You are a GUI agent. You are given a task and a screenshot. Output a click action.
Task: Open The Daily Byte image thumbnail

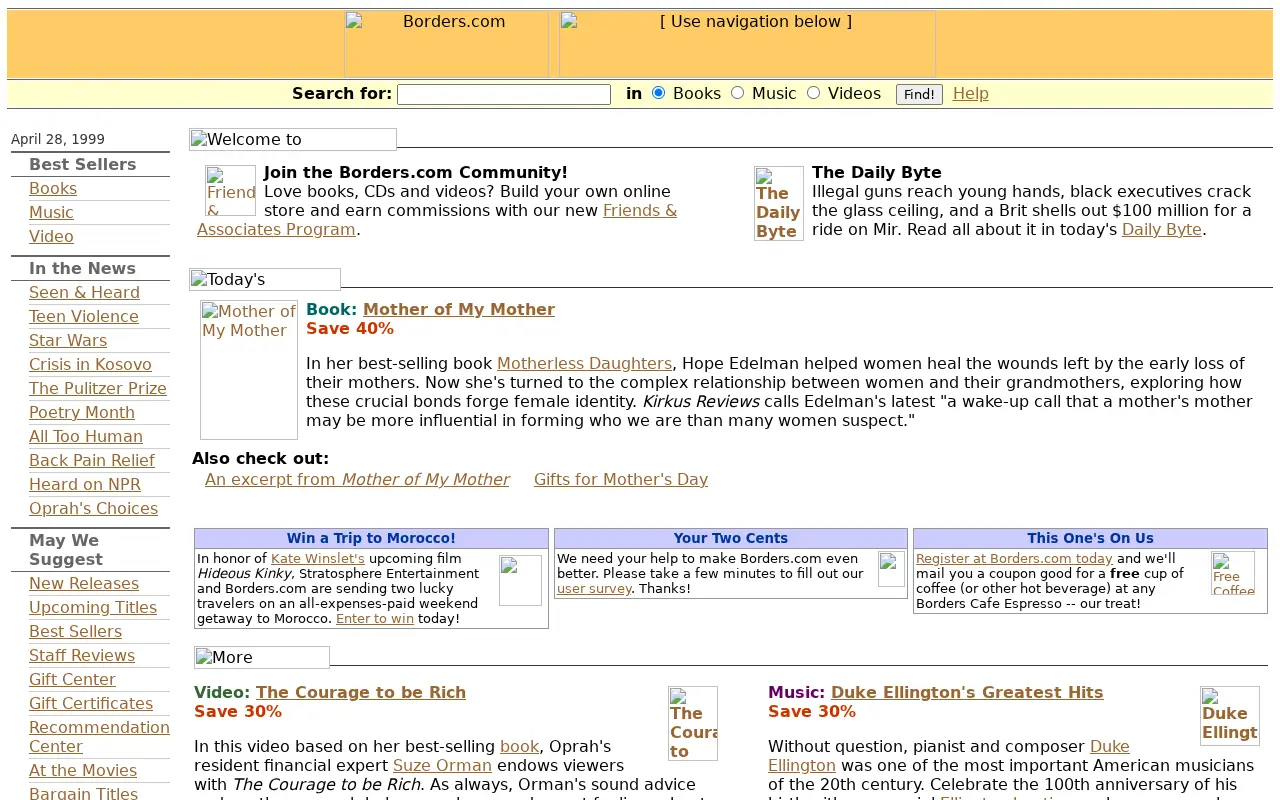pyautogui.click(x=779, y=203)
